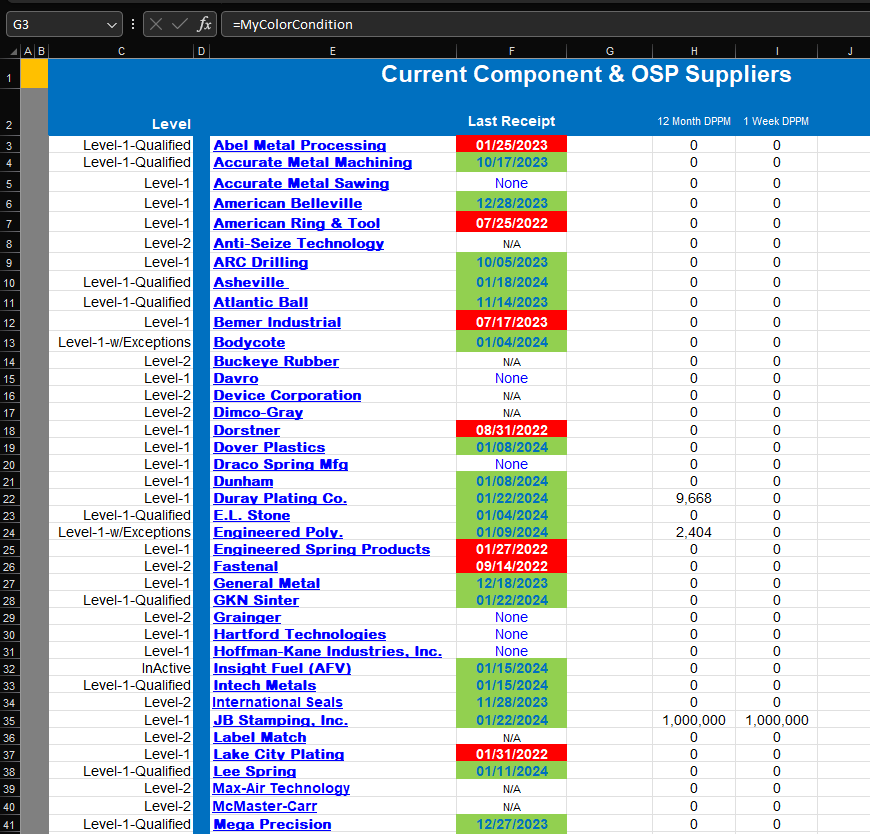The height and width of the screenshot is (834, 870).
Task: Select red date cell 01/25/2023
Action: (512, 145)
